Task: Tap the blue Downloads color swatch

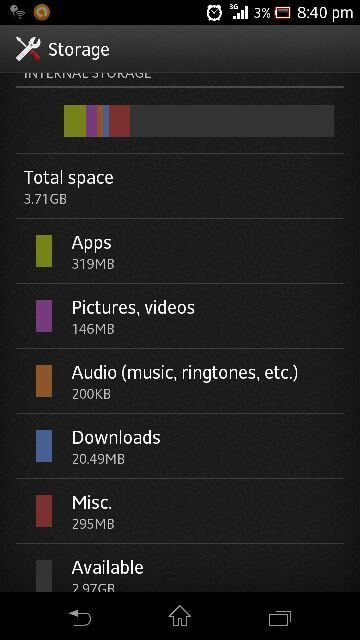Action: coord(44,446)
